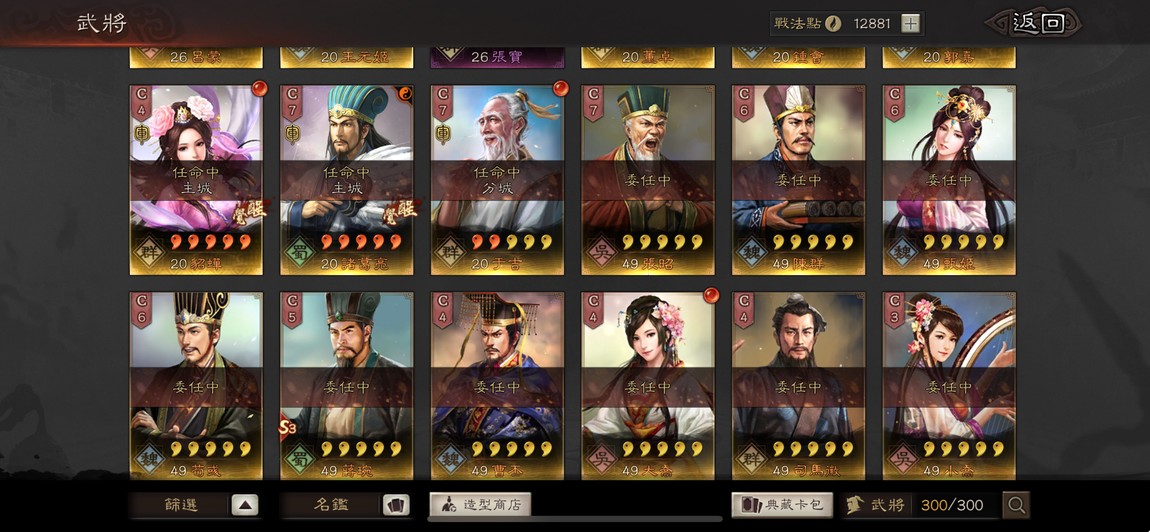Click the plus icon beside 戰法點
Screen dimensions: 1150x532
tap(910, 23)
